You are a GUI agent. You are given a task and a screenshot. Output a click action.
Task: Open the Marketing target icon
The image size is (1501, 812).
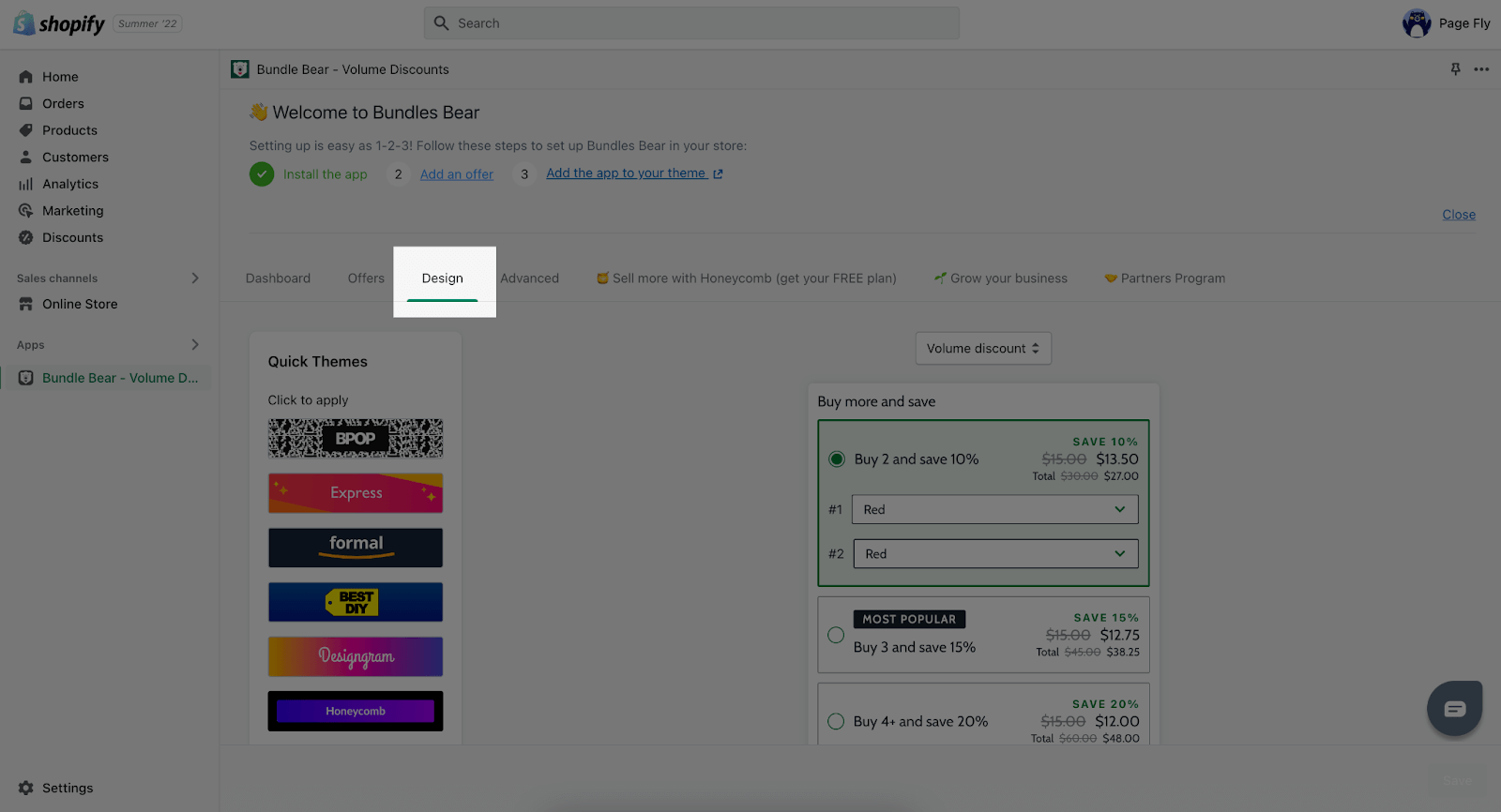point(25,211)
